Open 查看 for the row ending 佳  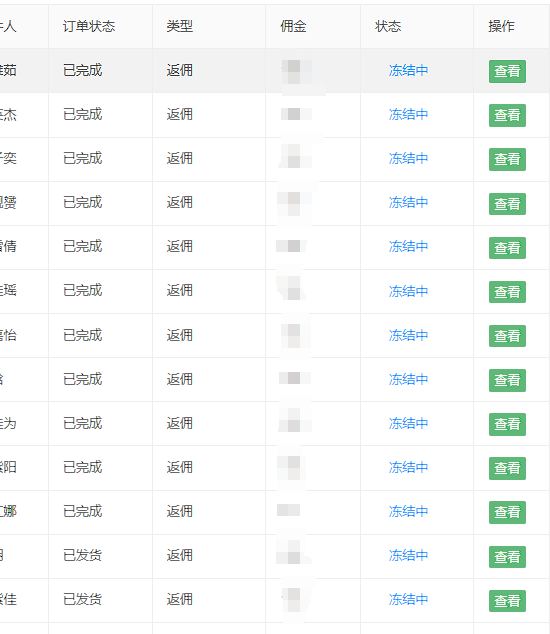tap(507, 600)
